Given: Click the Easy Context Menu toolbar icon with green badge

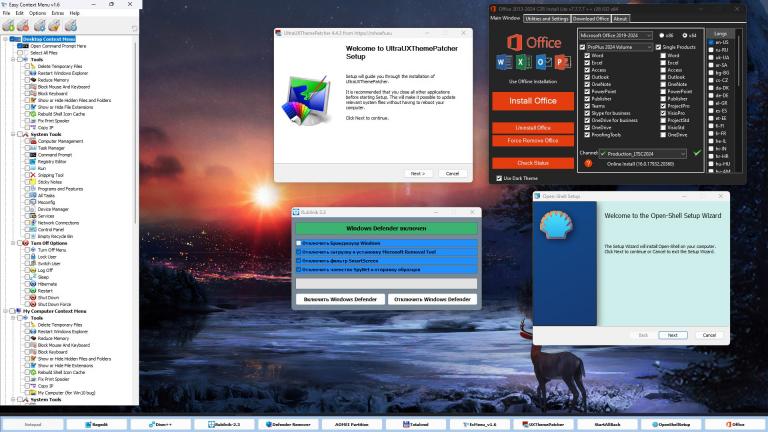Looking at the screenshot, I should [x=8, y=24].
